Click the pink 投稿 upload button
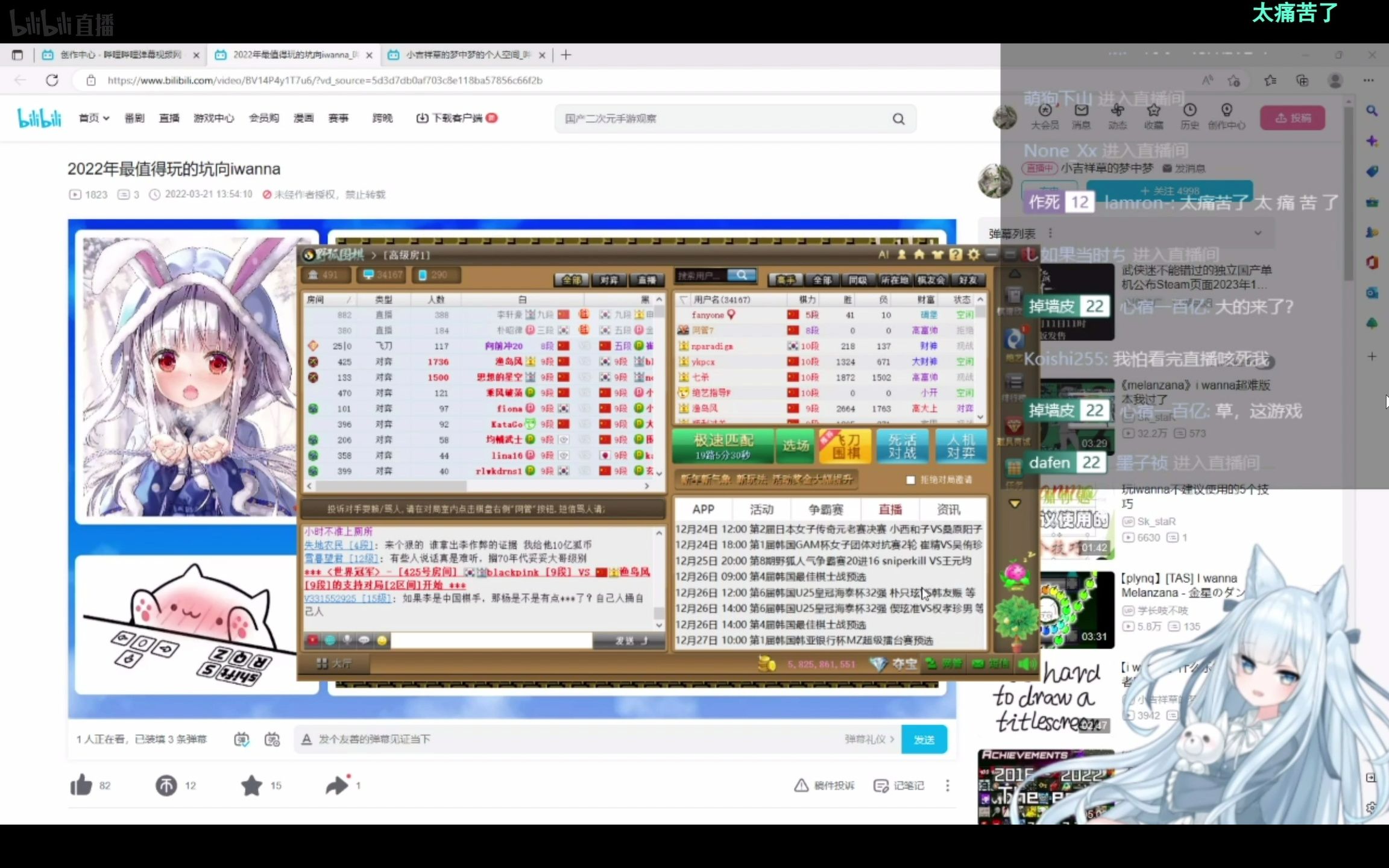The width and height of the screenshot is (1389, 868). tap(1293, 118)
